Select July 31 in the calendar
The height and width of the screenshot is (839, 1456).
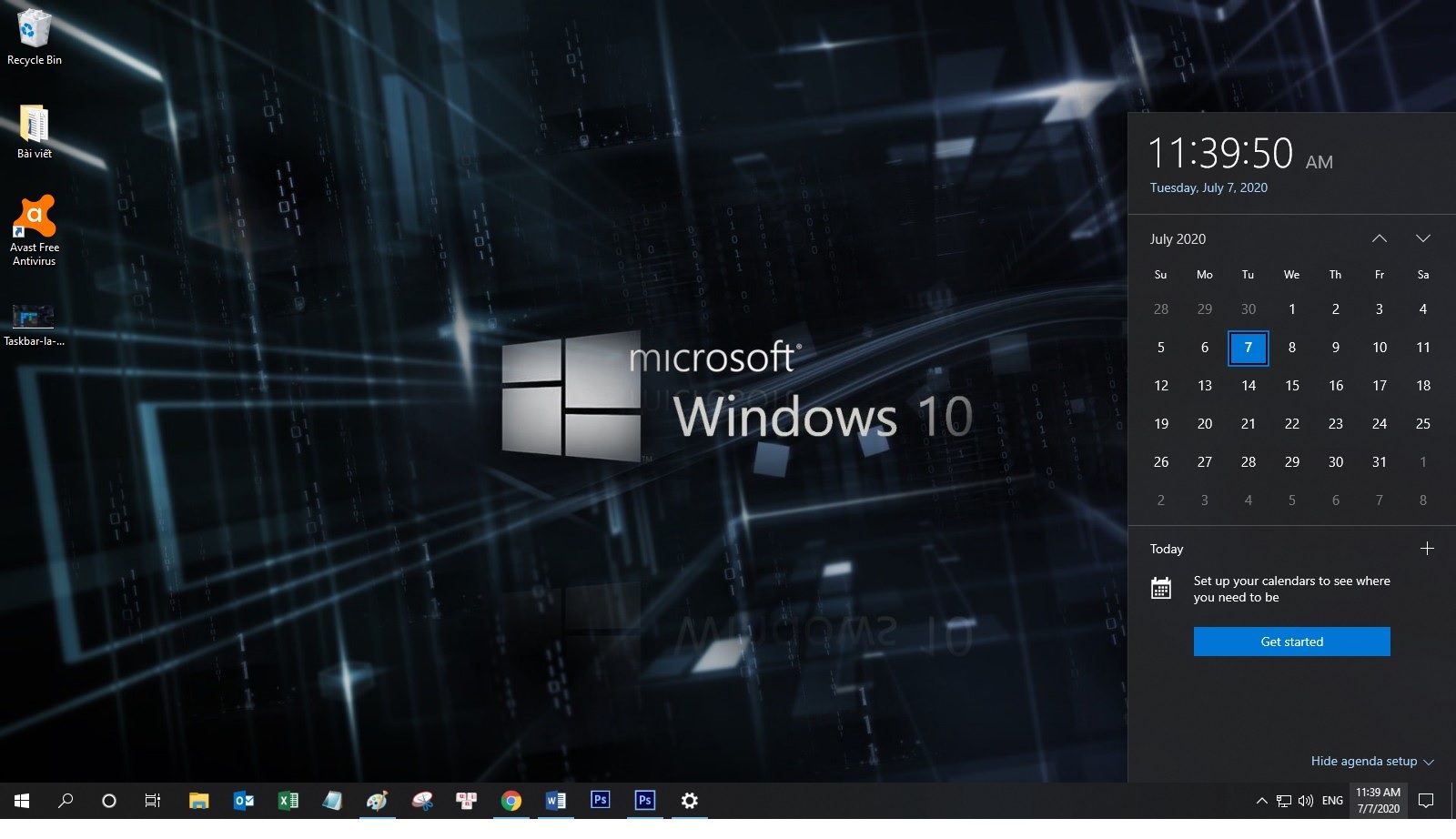[x=1380, y=462]
